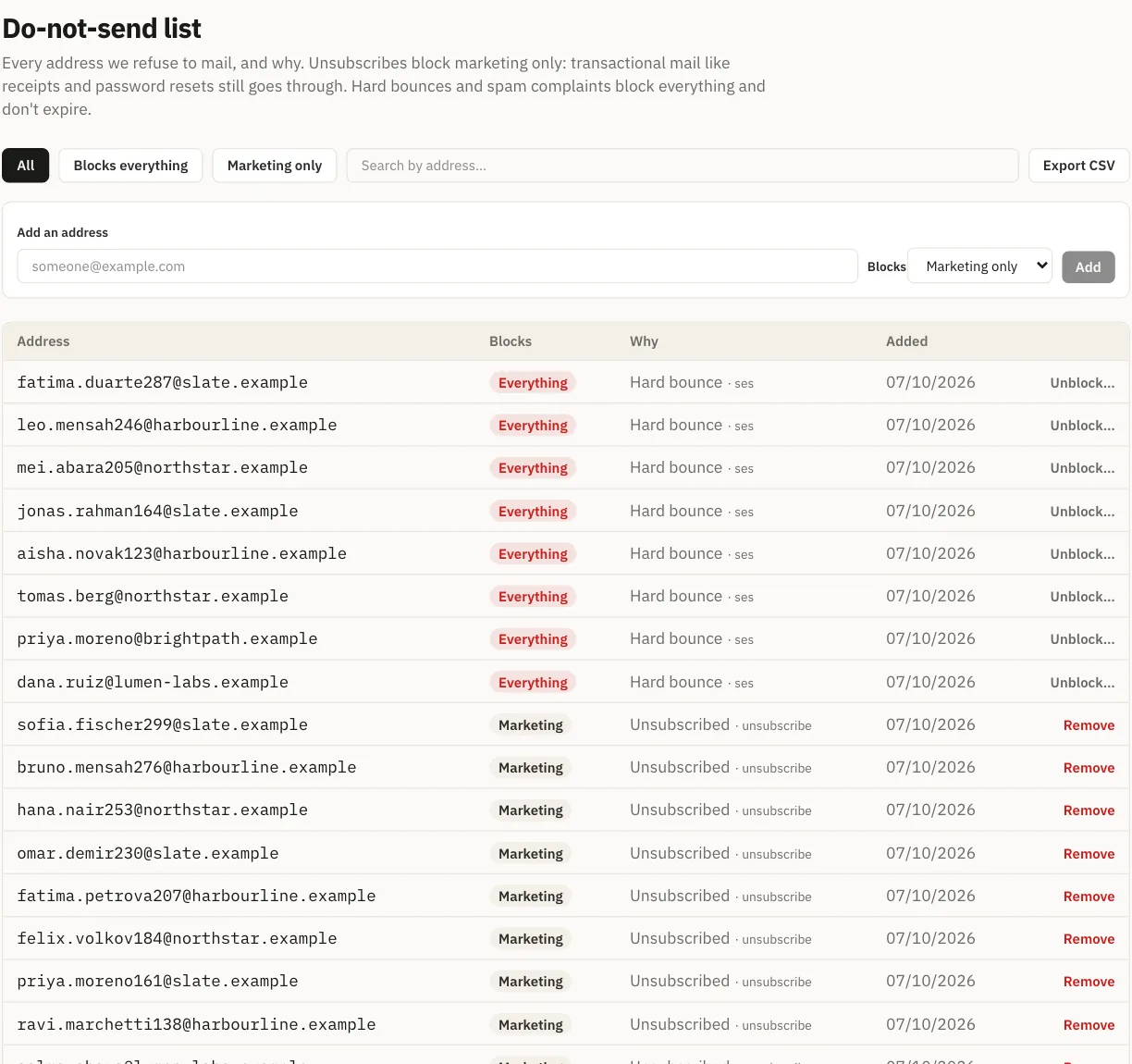The width and height of the screenshot is (1132, 1064).
Task: Open the Blocks Marketing only dropdown
Action: click(x=980, y=266)
